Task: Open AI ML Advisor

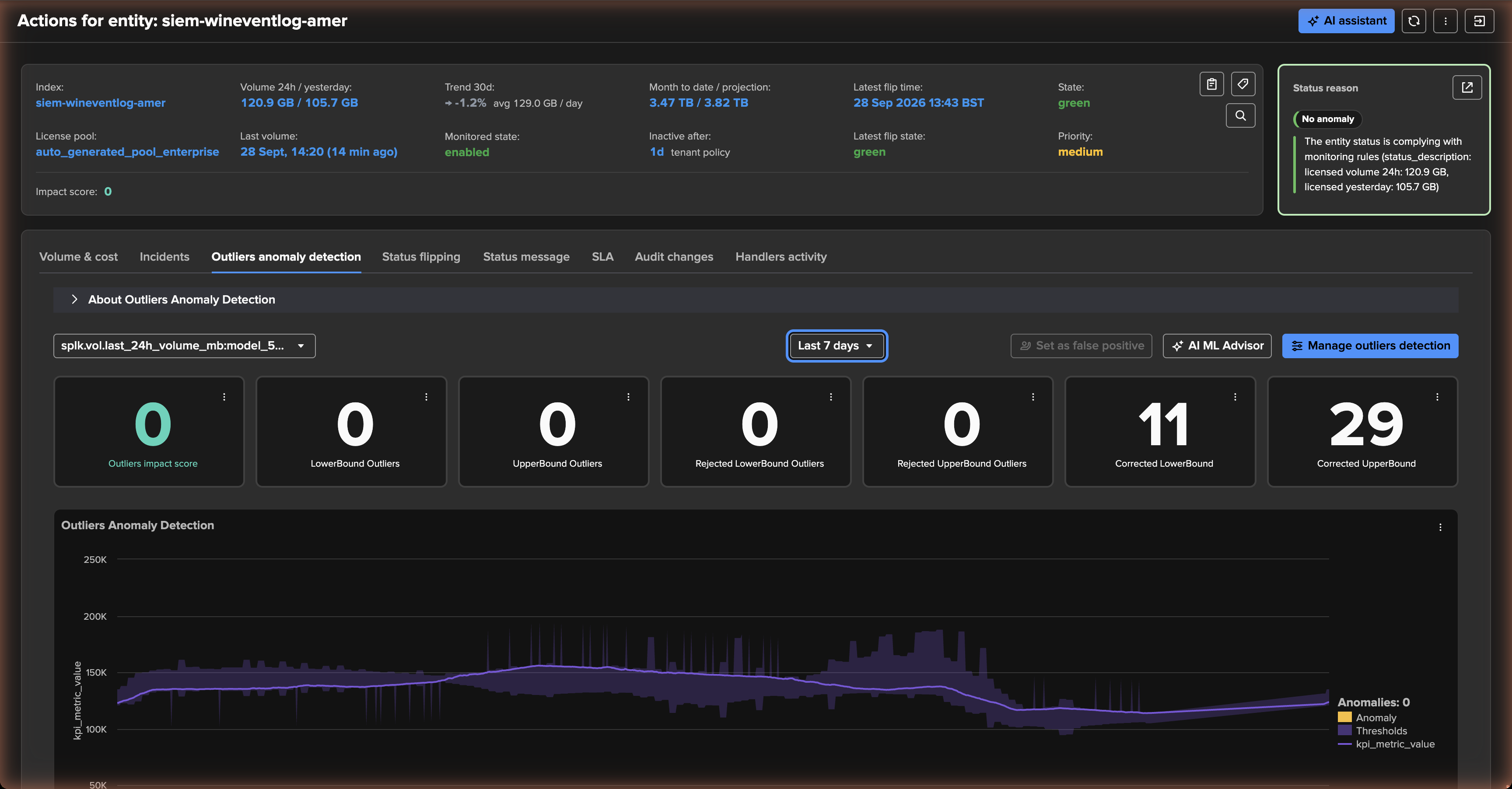Action: pos(1217,346)
